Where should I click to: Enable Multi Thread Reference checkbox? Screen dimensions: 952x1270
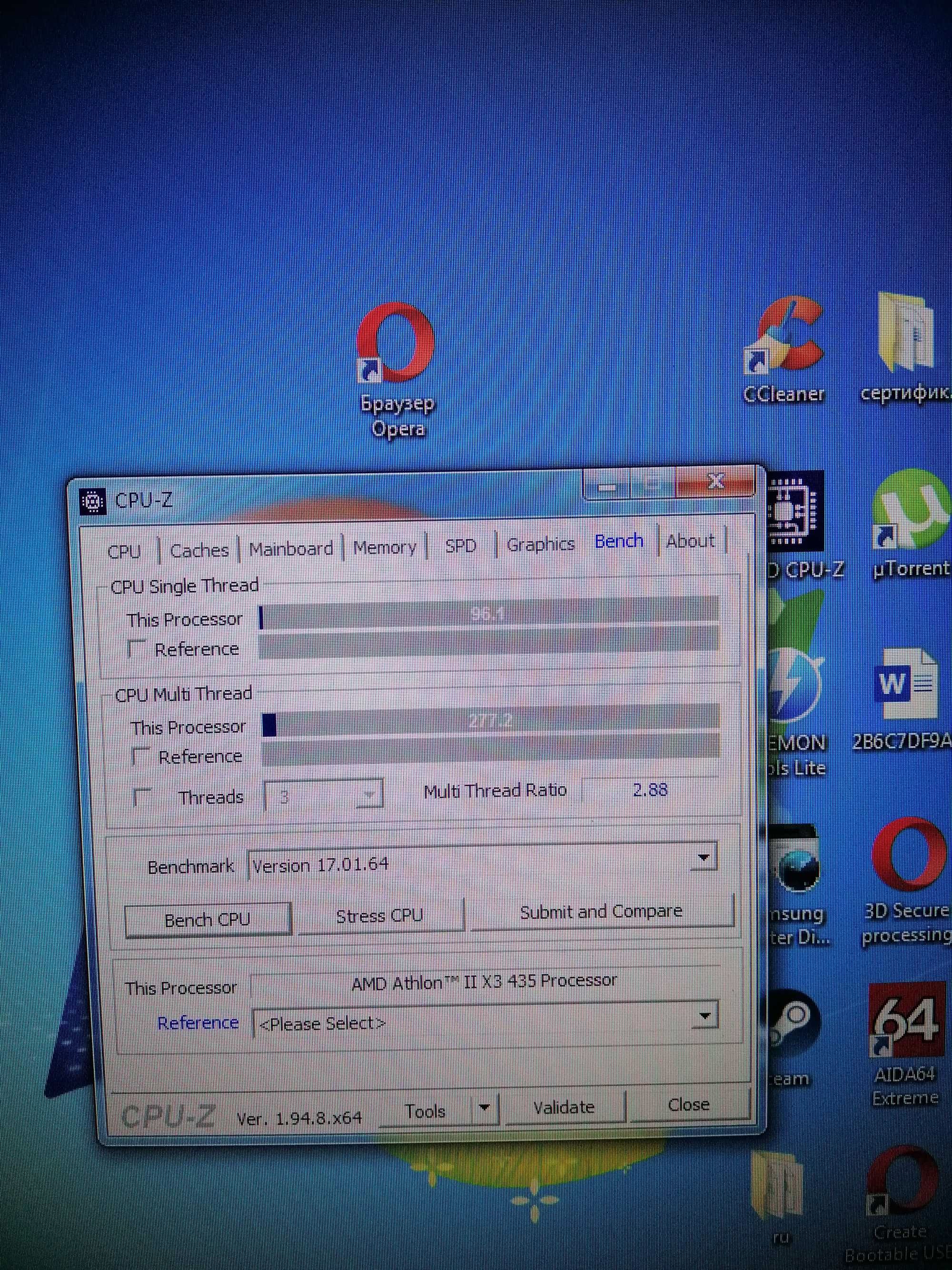(x=140, y=757)
